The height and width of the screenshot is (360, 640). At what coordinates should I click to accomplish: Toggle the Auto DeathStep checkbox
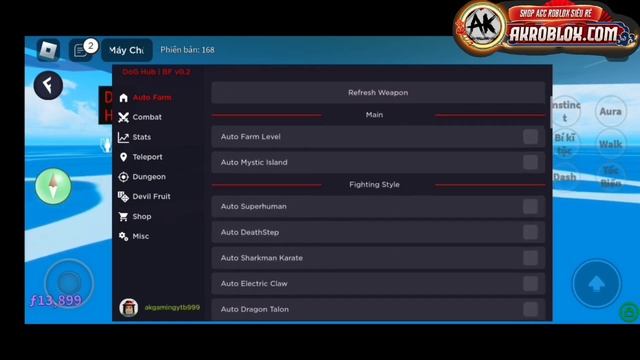coord(530,232)
